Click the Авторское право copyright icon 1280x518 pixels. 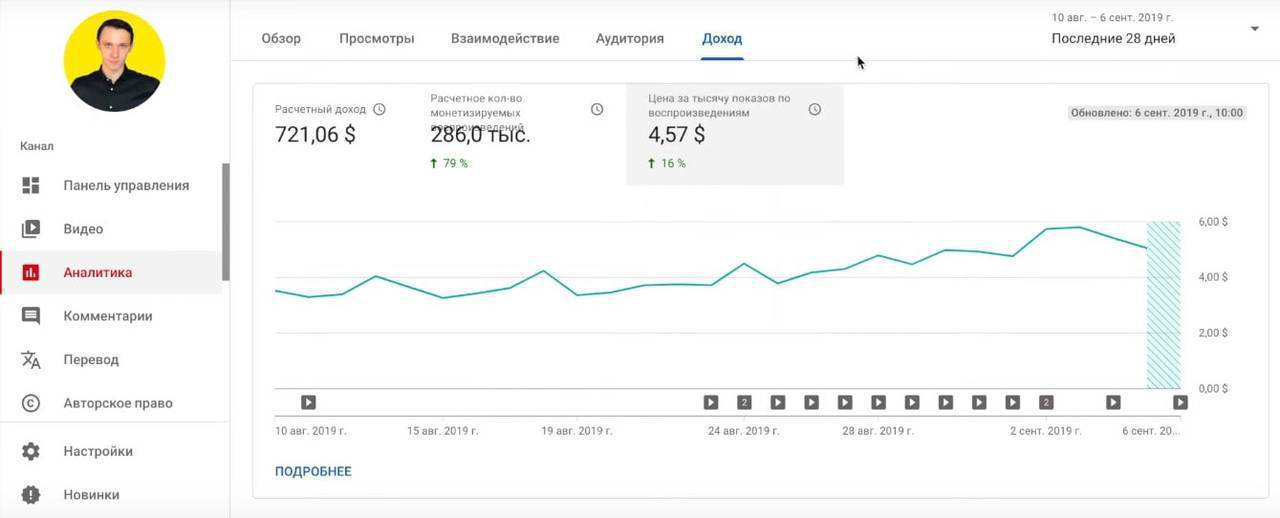point(31,403)
